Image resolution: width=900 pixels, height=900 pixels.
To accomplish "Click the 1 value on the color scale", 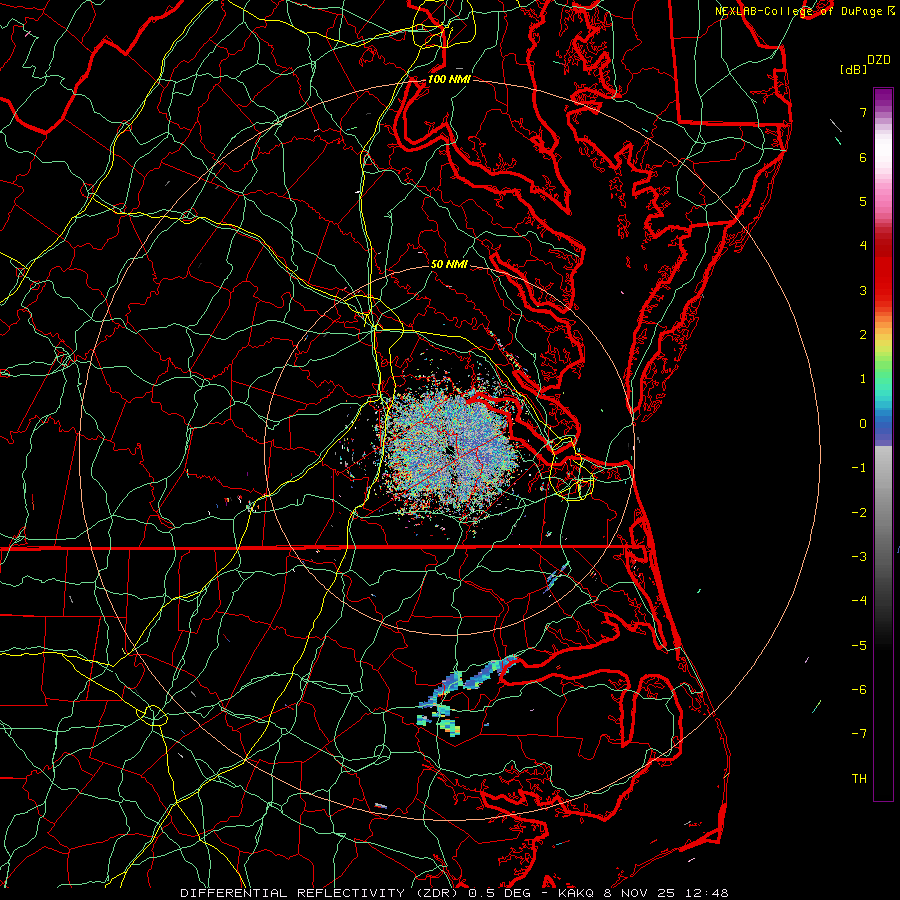I will pyautogui.click(x=863, y=379).
